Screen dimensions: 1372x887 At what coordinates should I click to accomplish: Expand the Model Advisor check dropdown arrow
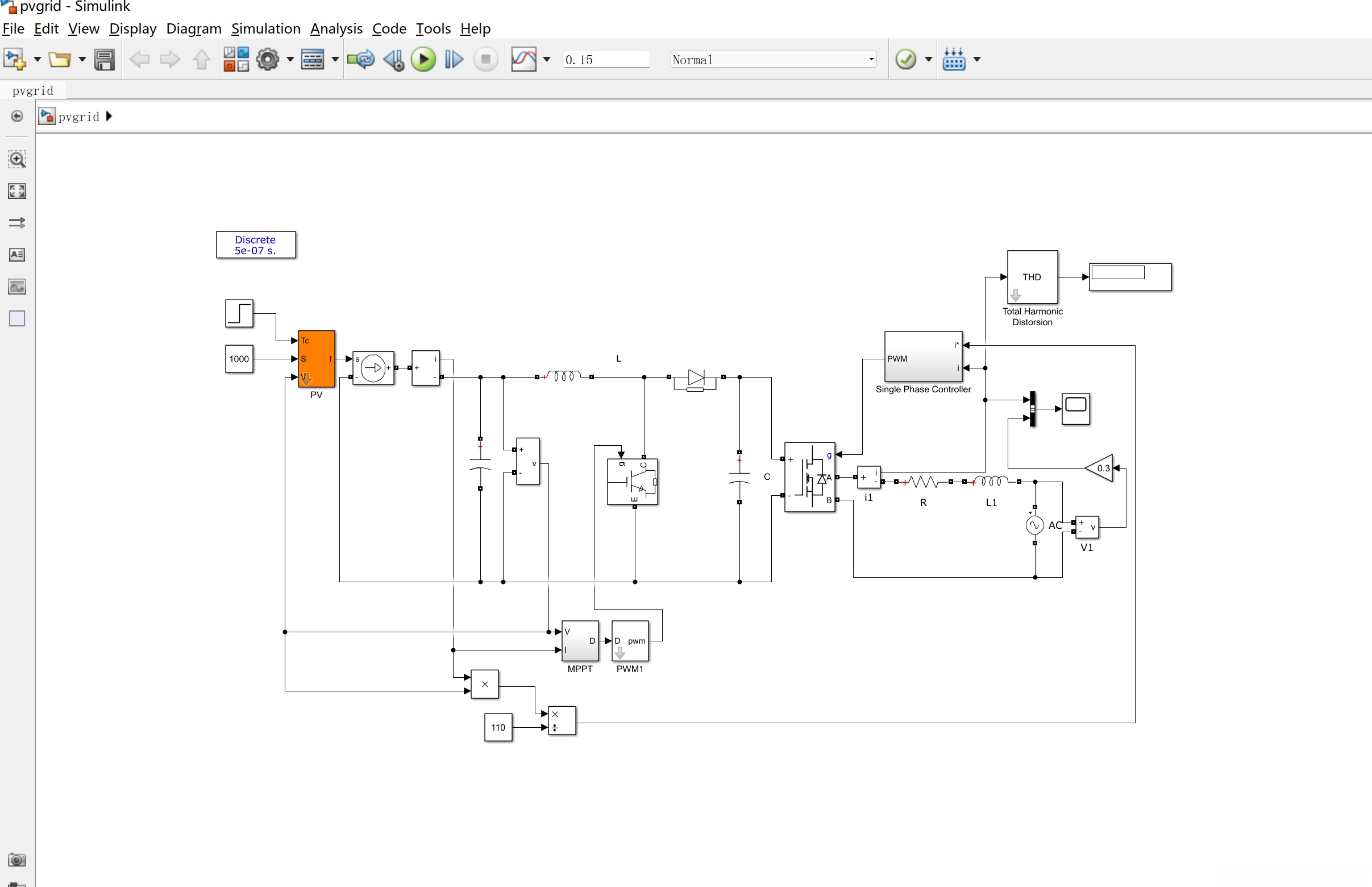pyautogui.click(x=928, y=59)
